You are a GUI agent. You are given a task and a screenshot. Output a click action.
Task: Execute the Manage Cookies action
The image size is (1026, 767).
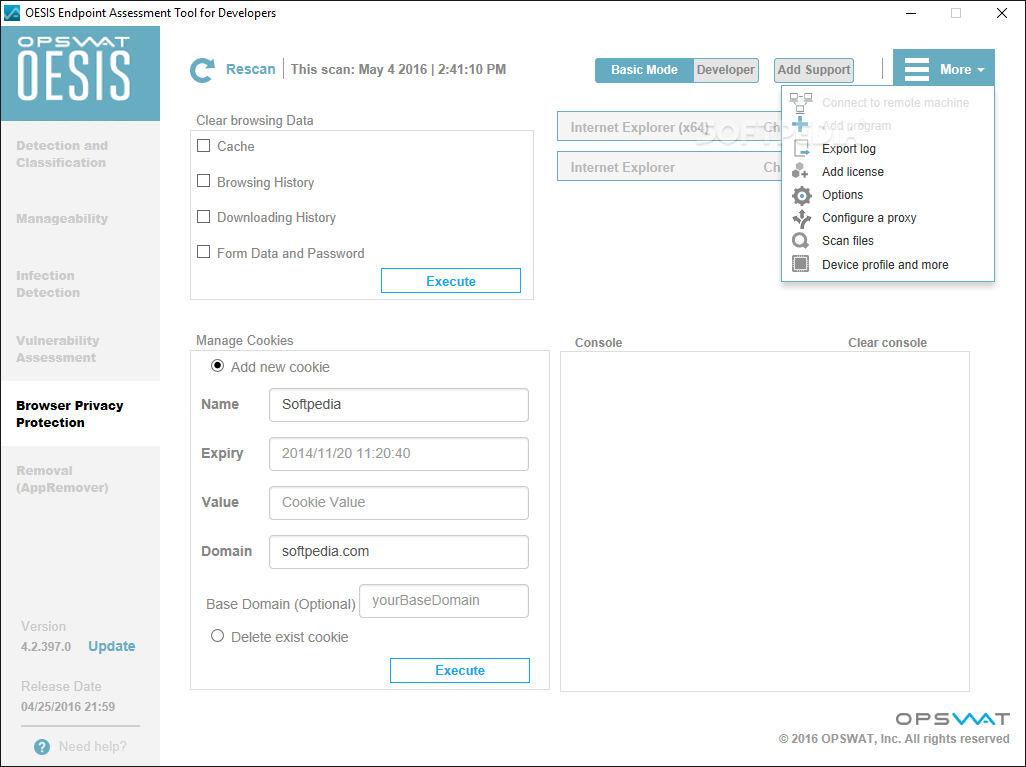point(460,670)
